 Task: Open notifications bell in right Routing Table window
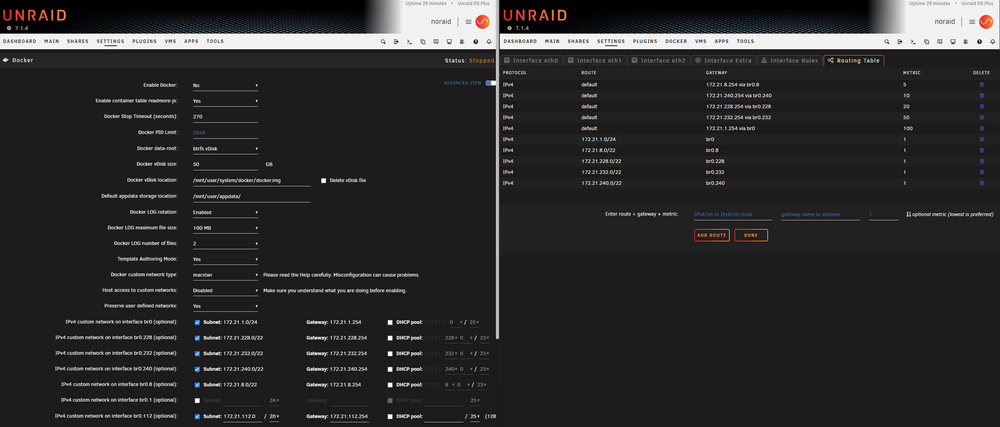click(x=993, y=41)
